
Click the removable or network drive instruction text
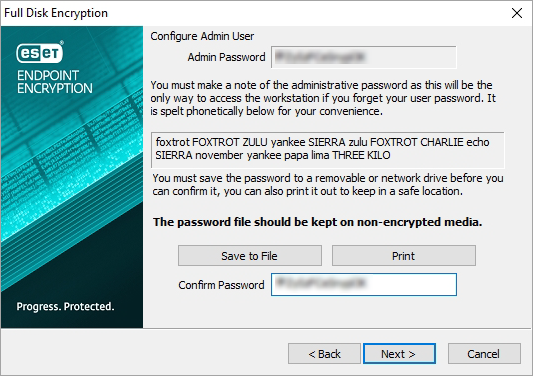click(328, 185)
